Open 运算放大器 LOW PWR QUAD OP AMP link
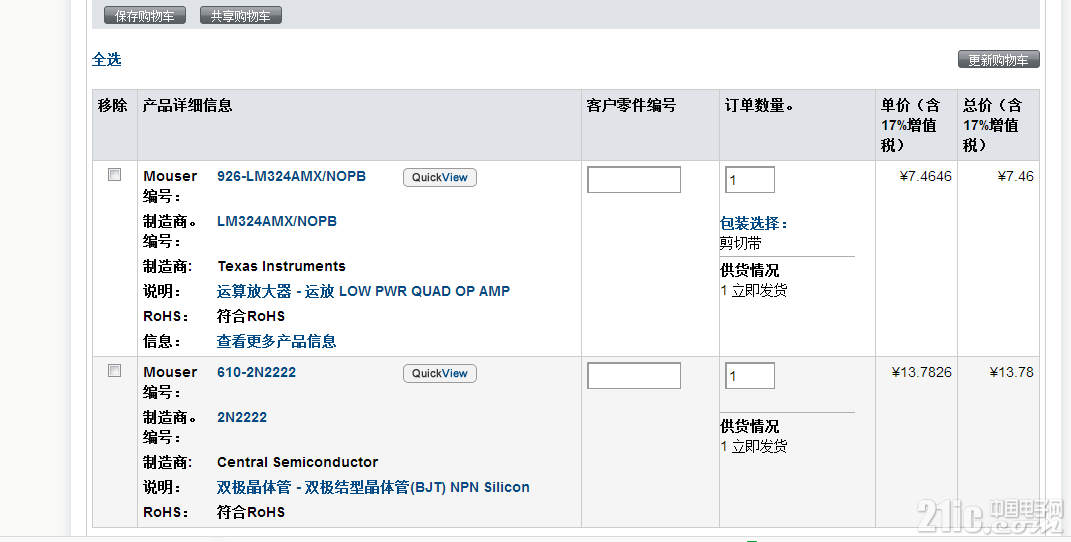This screenshot has height=542, width=1071. point(363,291)
